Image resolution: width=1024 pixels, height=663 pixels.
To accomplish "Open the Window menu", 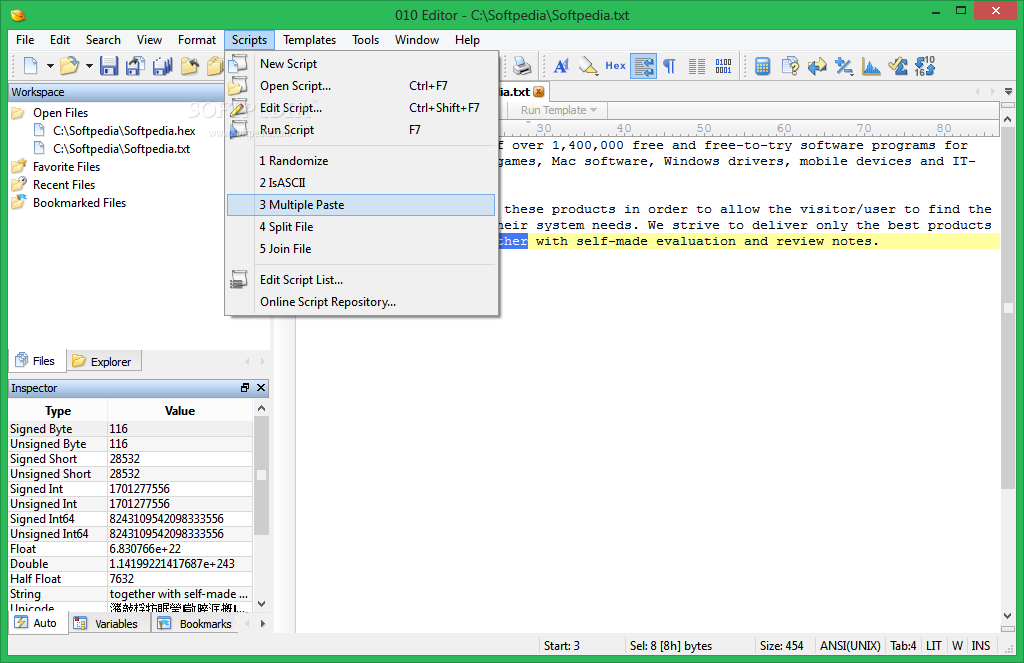I will [417, 40].
